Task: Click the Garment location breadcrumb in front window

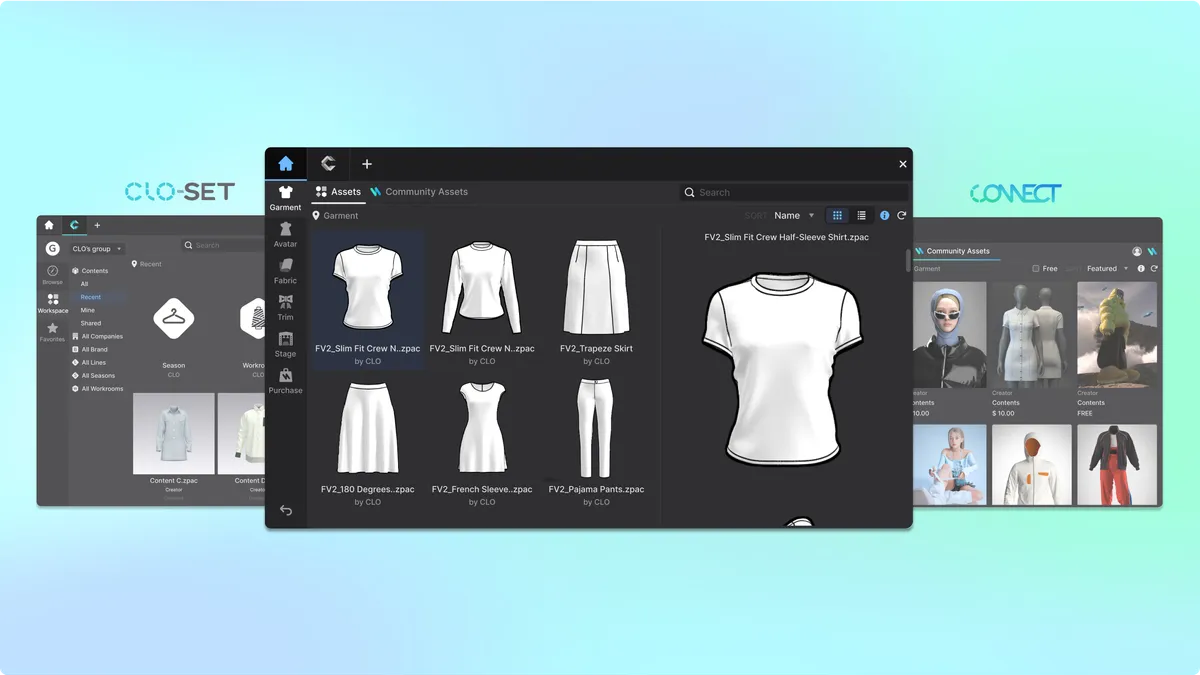Action: pyautogui.click(x=335, y=216)
